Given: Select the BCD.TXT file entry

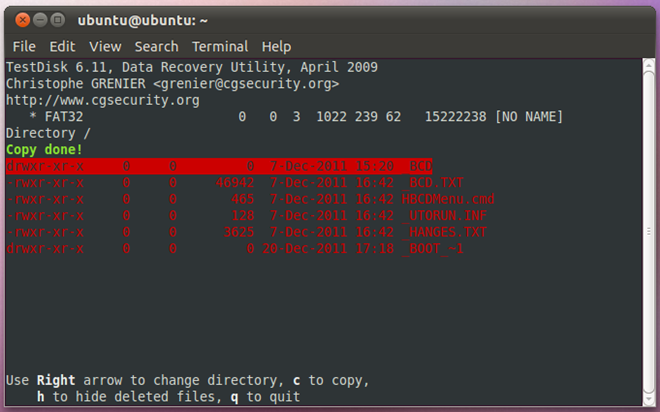Looking at the screenshot, I should tap(222, 183).
